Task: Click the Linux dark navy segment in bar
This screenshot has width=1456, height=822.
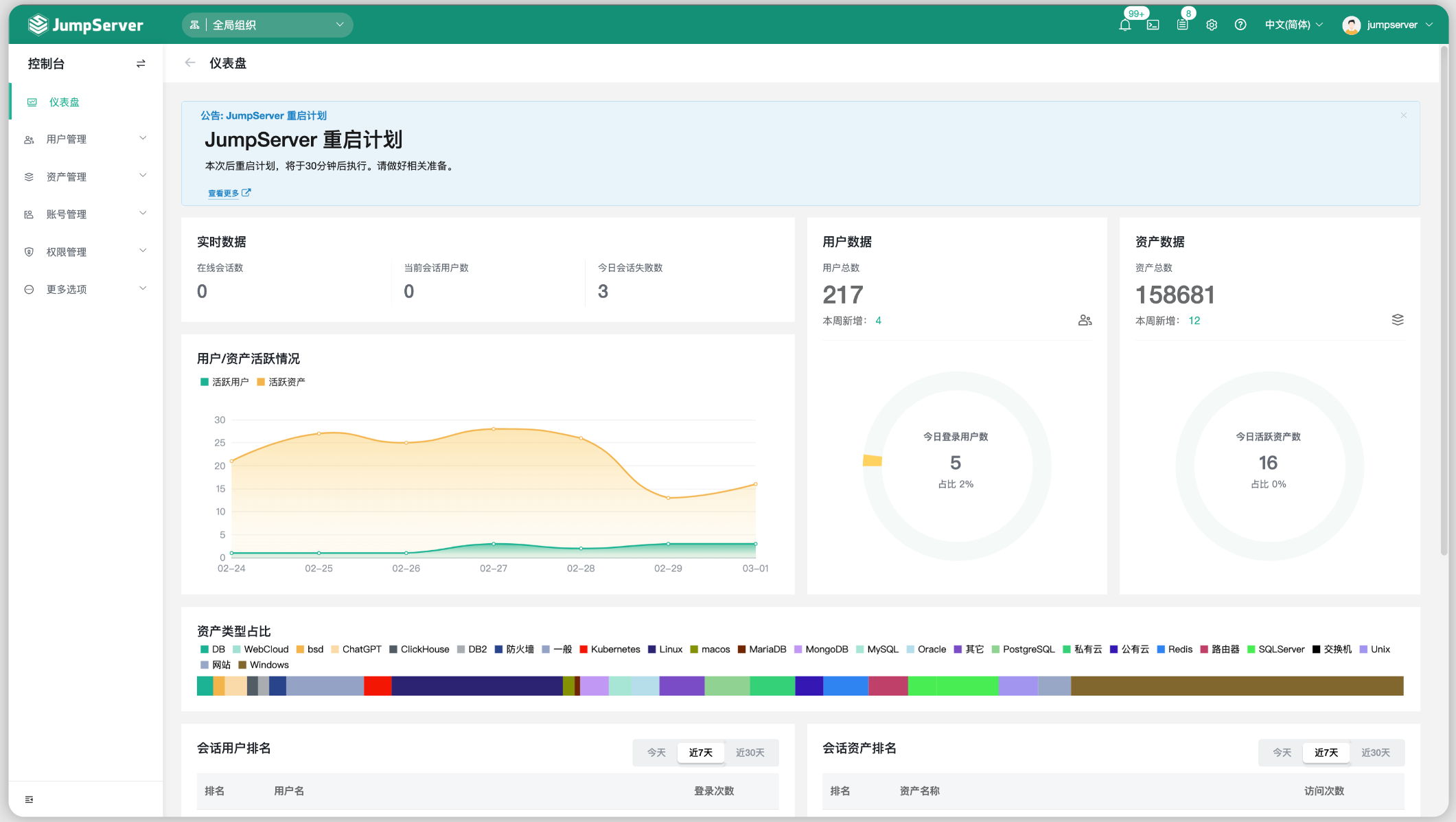Action: (477, 686)
